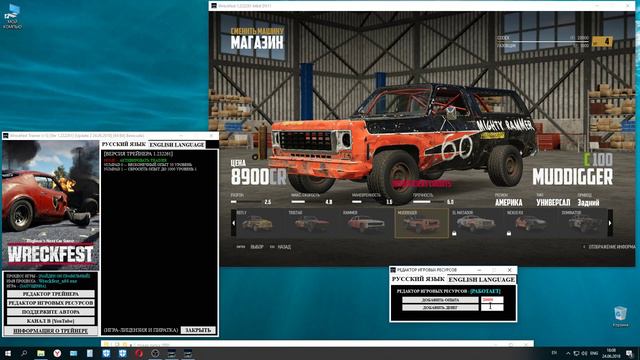Open РЕДАКТОР ИГРОВЫХ РЕСУРСОВ from trainer window
This screenshot has width=640, height=360.
pos(51,303)
